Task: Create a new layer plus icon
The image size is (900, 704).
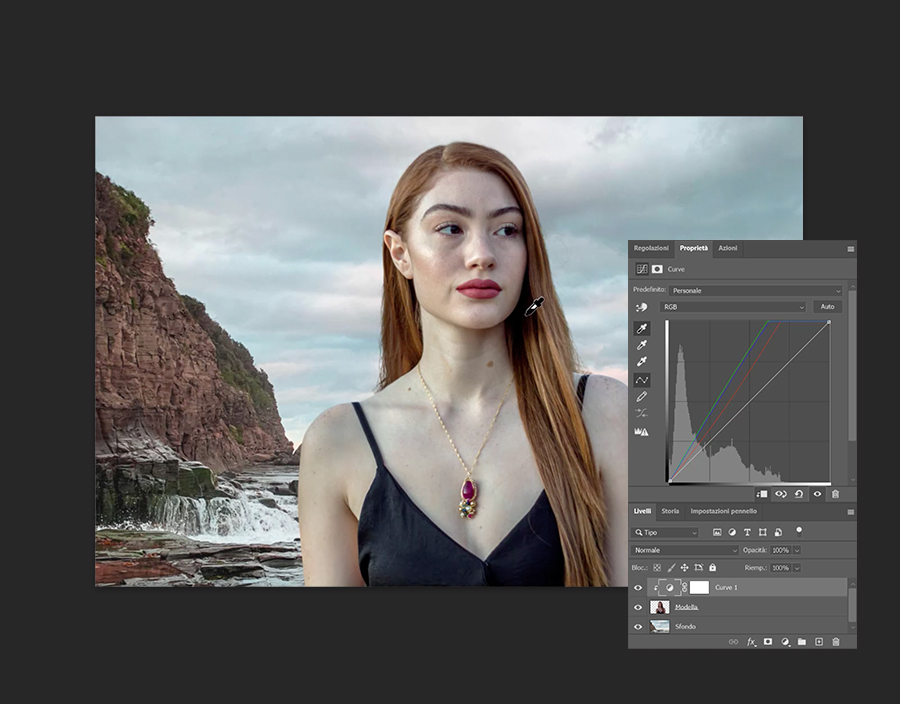Action: click(819, 642)
